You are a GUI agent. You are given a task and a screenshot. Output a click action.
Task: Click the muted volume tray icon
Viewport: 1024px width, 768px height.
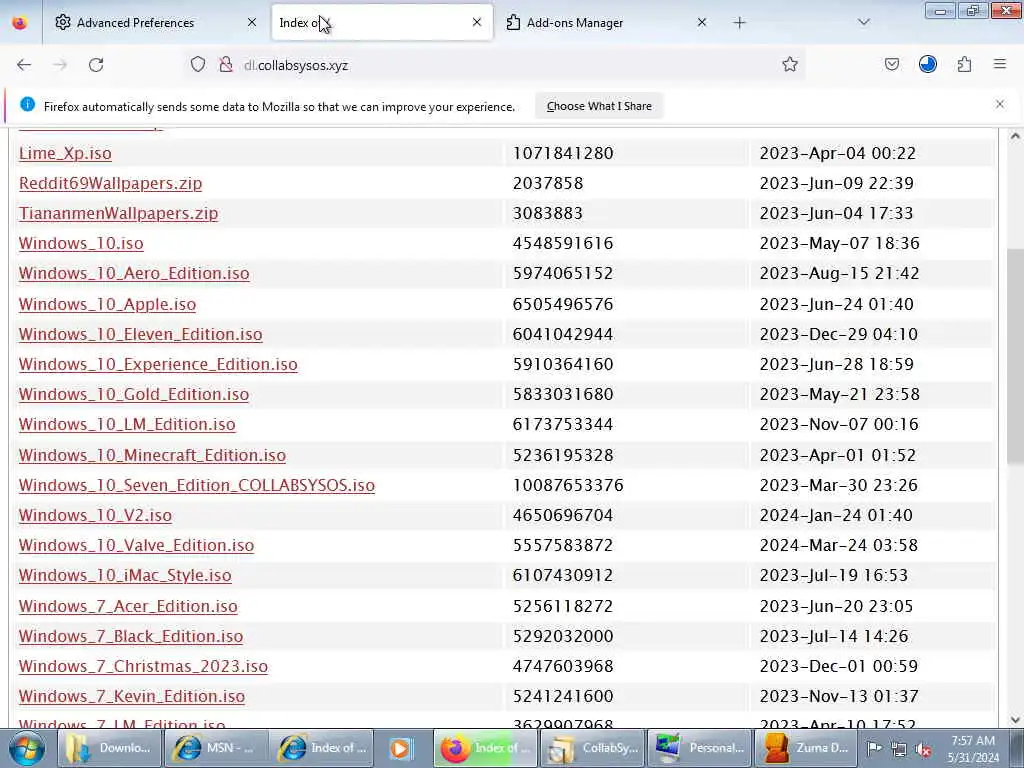tap(923, 749)
